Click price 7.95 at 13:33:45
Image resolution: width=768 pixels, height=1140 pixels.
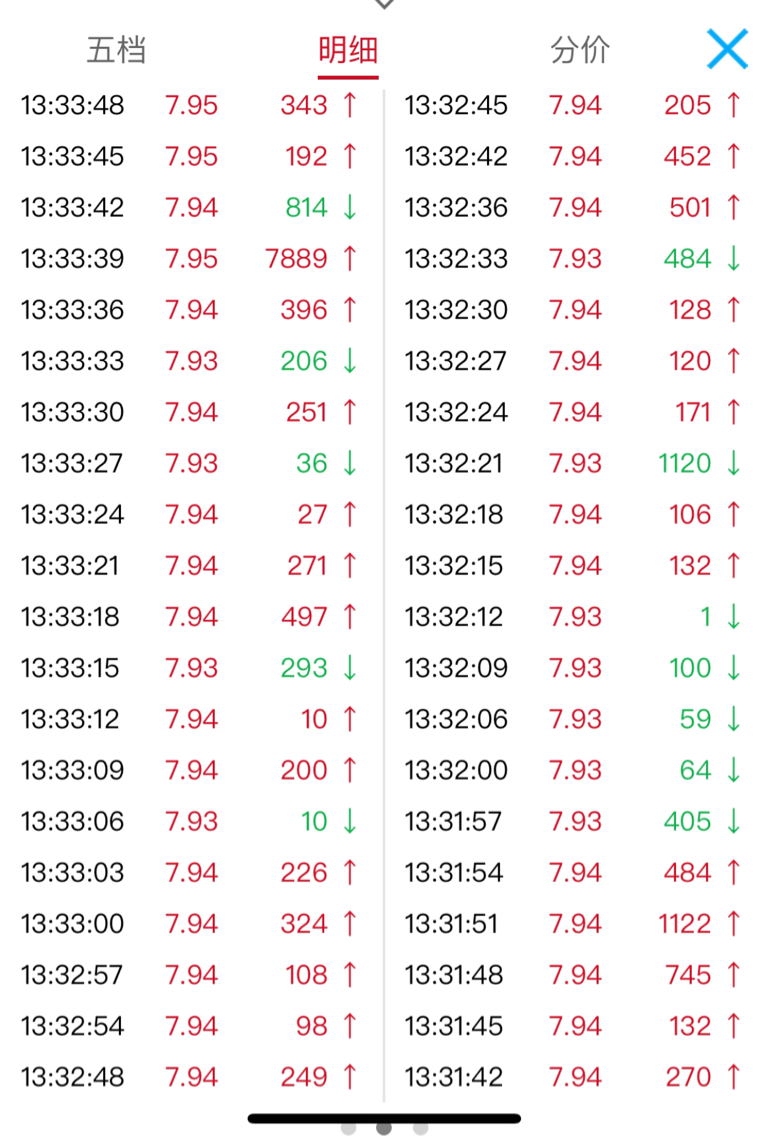(x=191, y=156)
